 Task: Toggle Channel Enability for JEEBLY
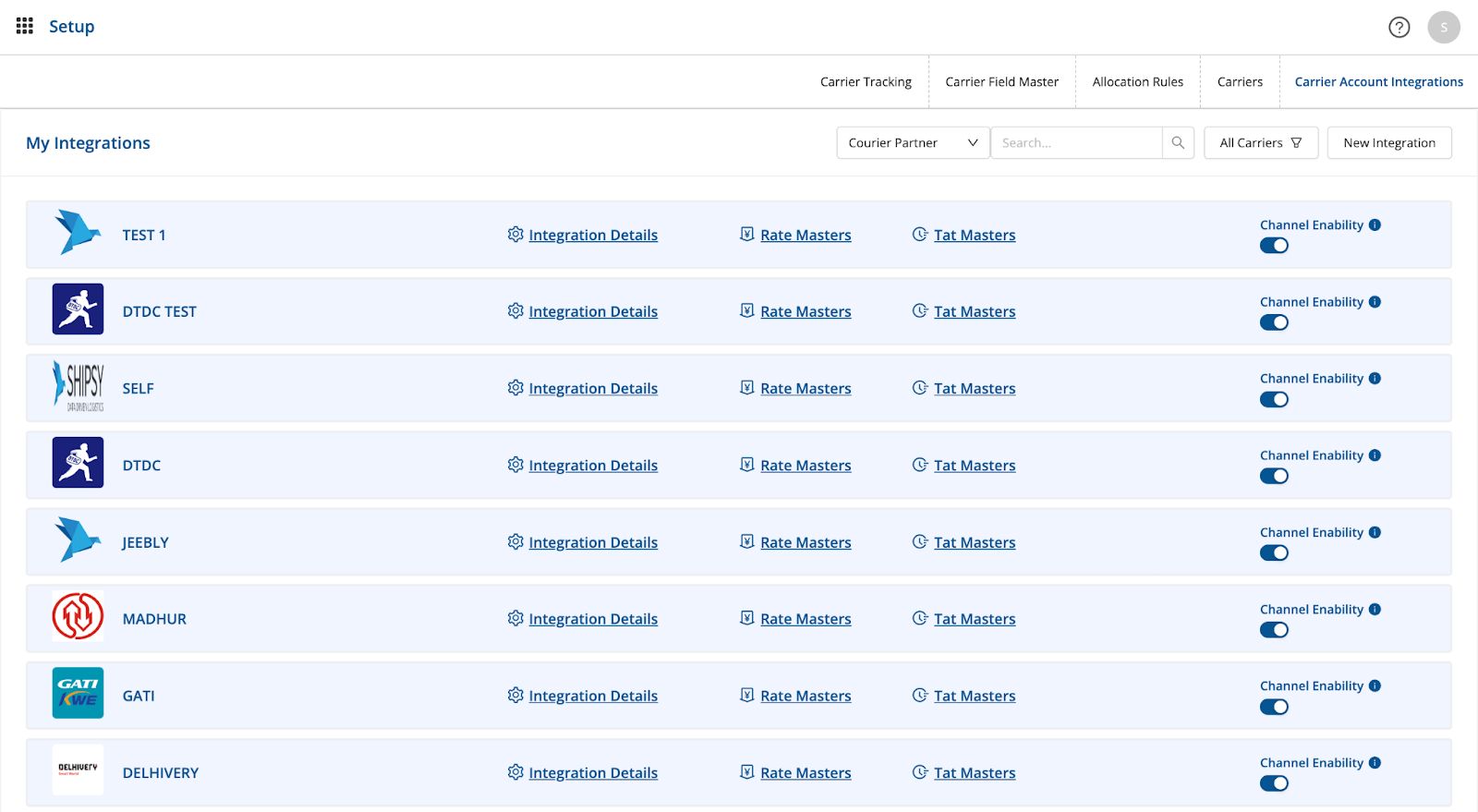tap(1274, 553)
